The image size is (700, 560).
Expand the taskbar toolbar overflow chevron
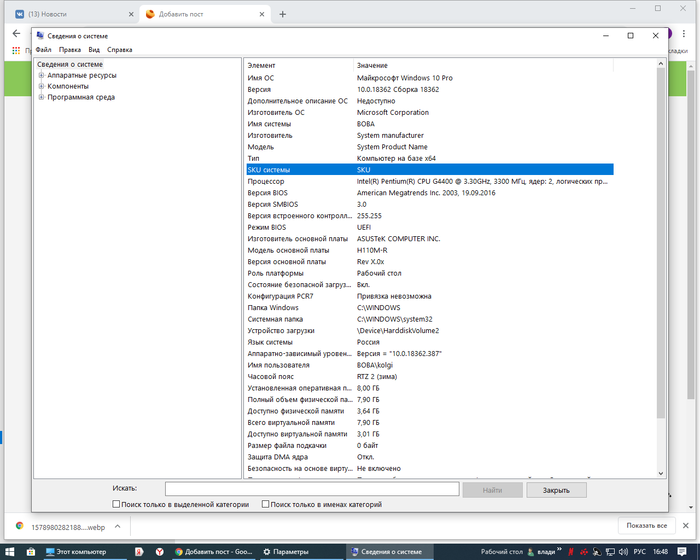click(x=559, y=549)
